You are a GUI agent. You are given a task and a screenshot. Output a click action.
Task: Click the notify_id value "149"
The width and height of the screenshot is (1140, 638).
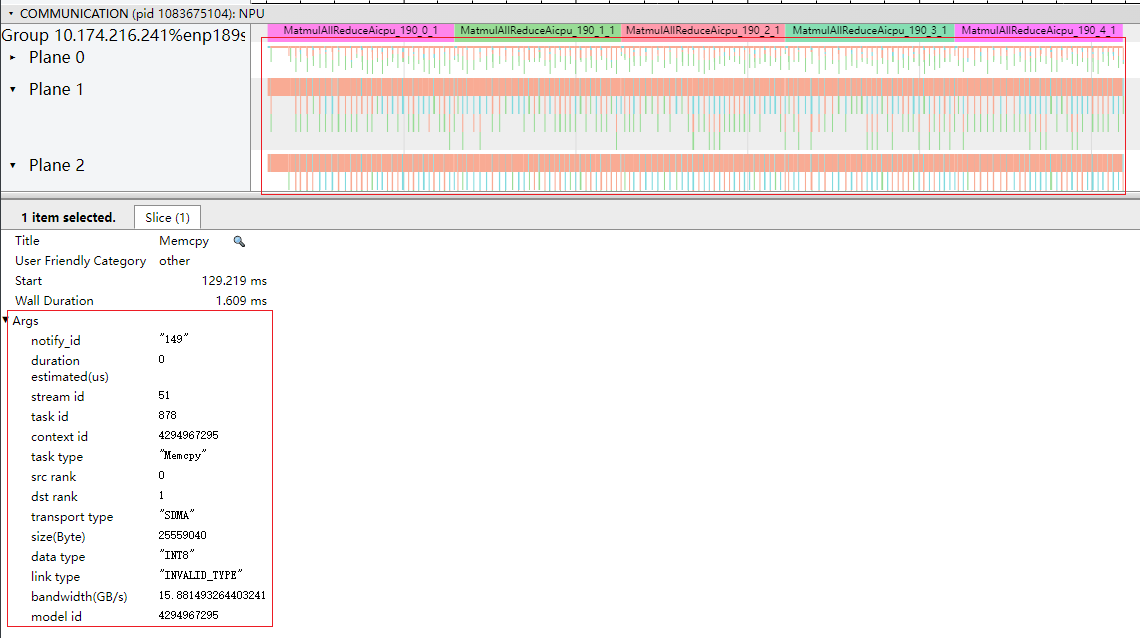point(174,339)
